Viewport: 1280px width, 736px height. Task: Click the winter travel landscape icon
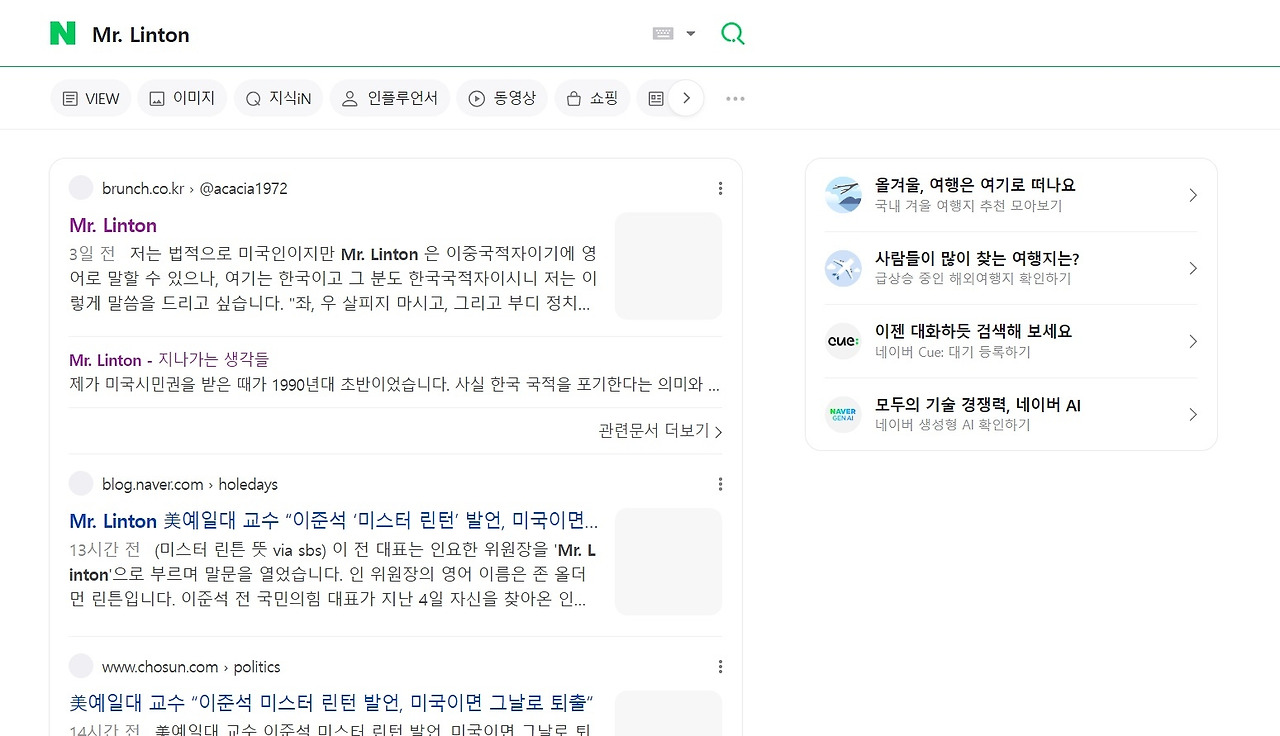point(843,195)
